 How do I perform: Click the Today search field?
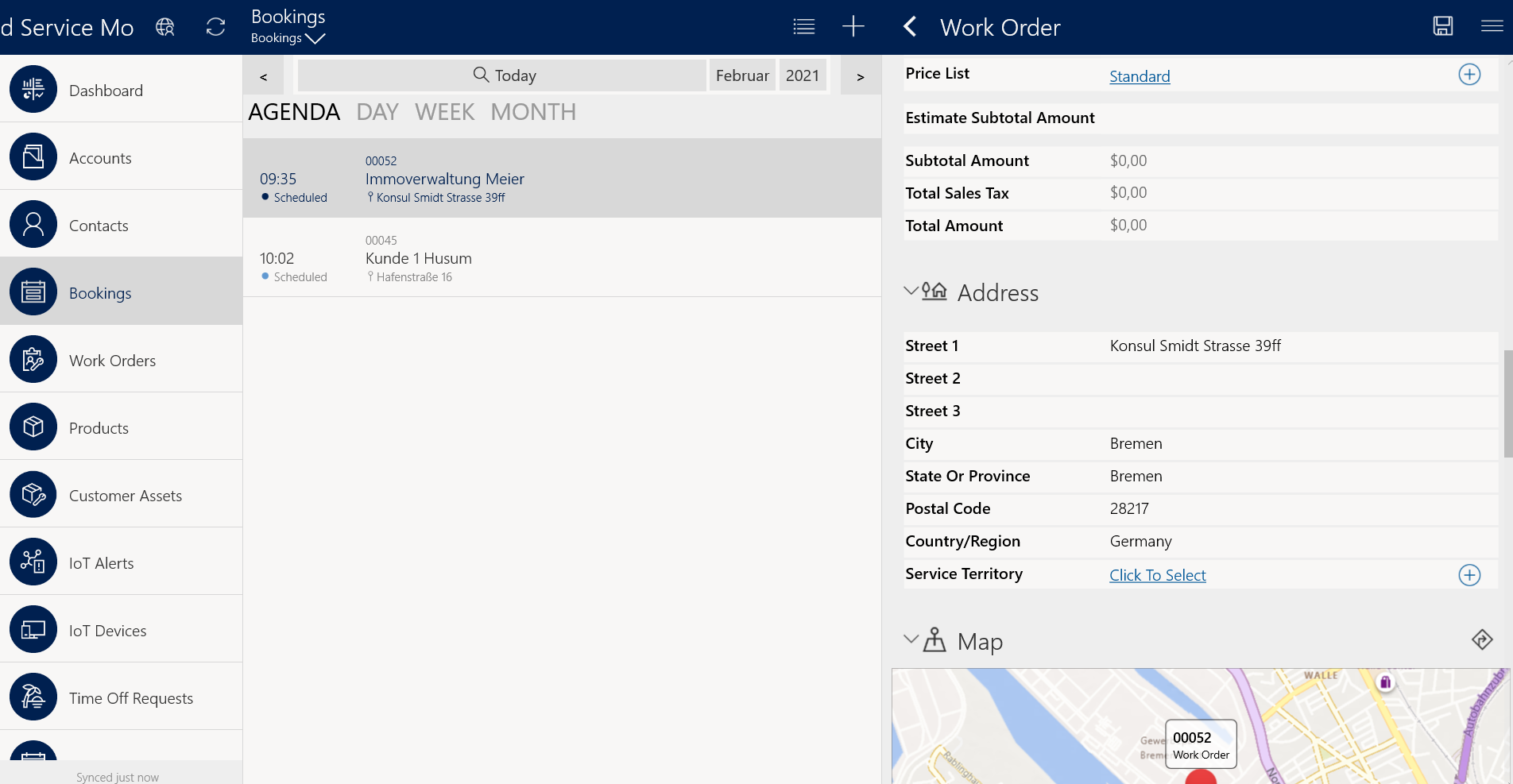point(502,75)
